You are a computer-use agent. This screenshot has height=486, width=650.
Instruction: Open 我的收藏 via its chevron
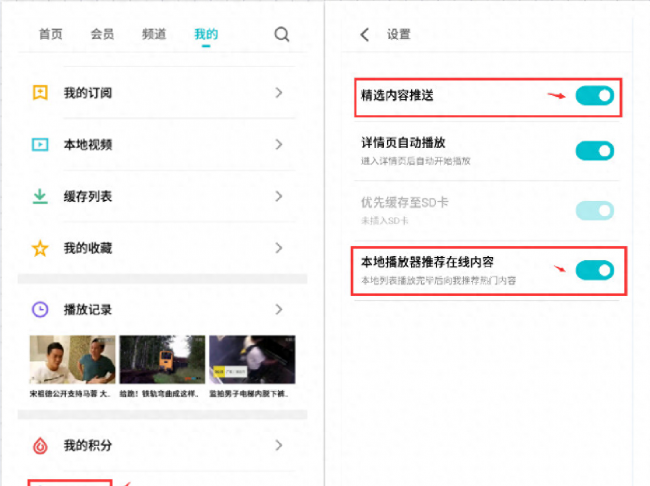(x=279, y=248)
